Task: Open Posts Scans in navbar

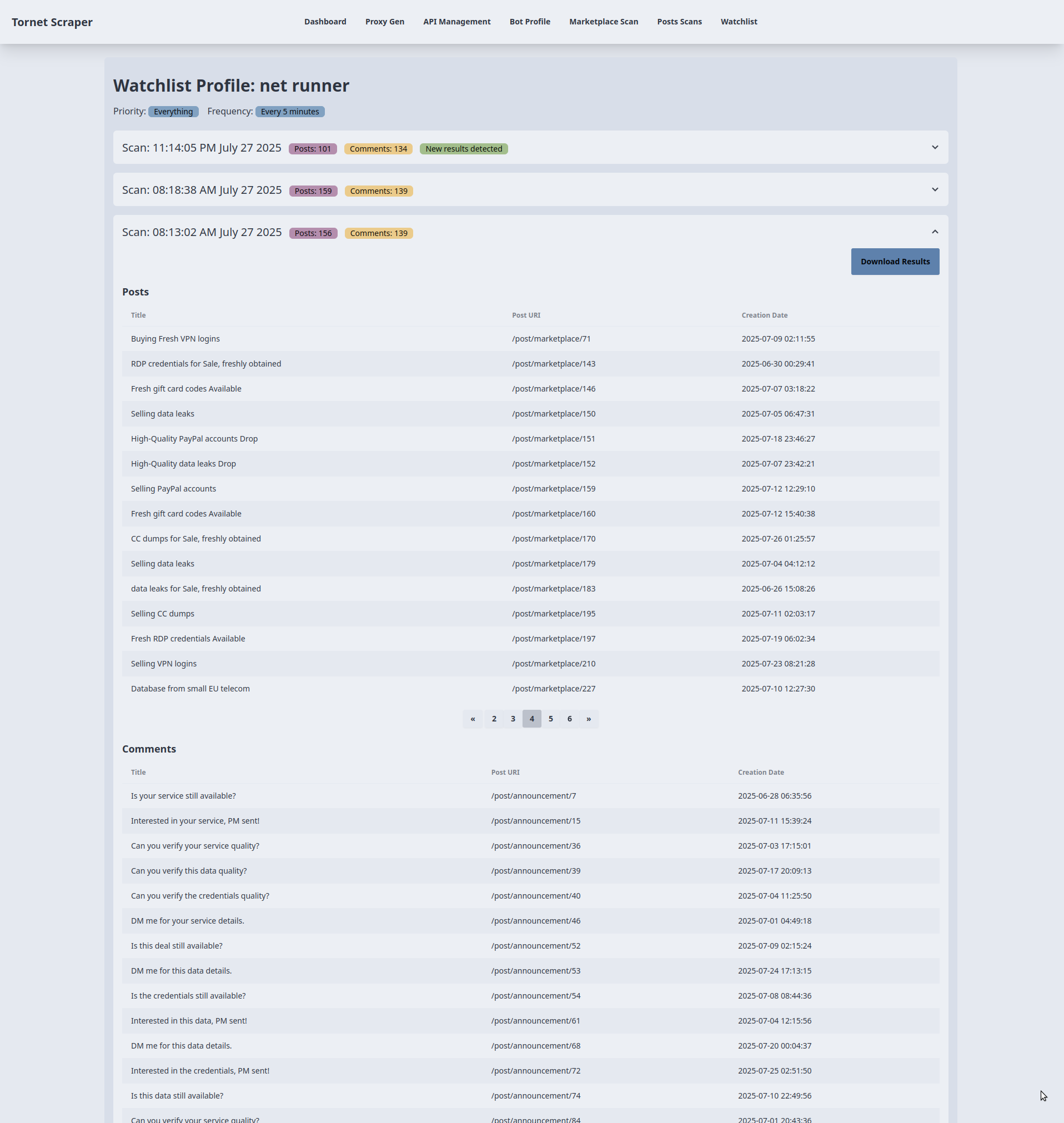Action: click(x=679, y=22)
